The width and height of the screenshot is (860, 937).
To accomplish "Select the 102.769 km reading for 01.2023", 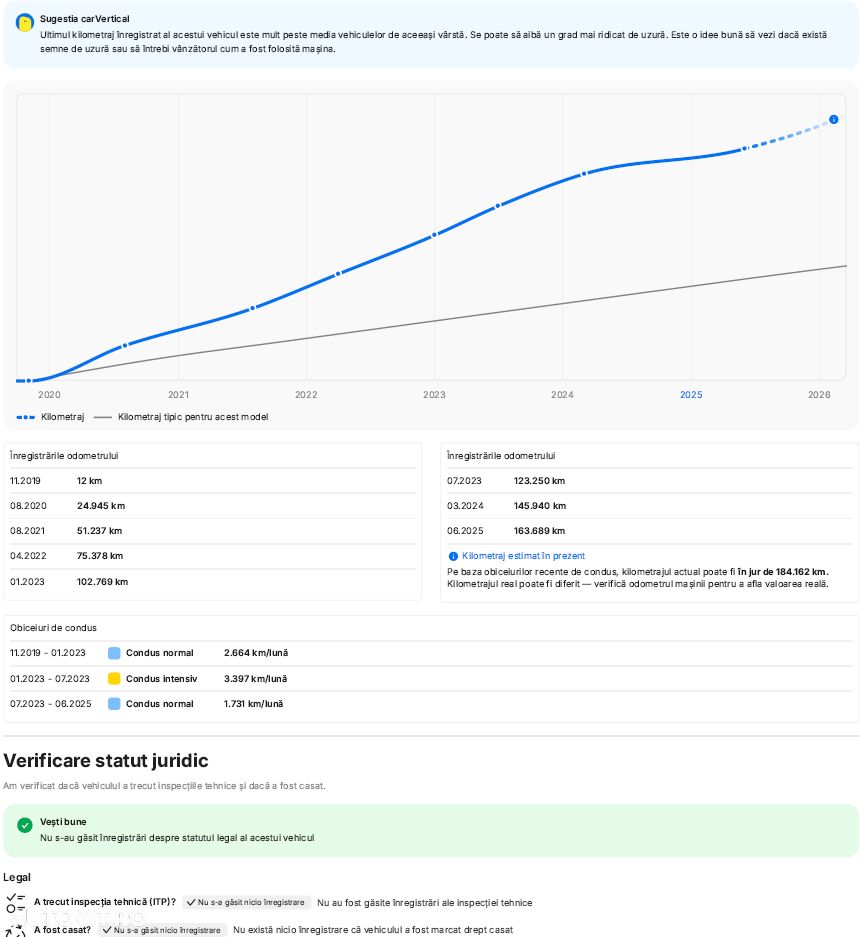I will point(102,582).
